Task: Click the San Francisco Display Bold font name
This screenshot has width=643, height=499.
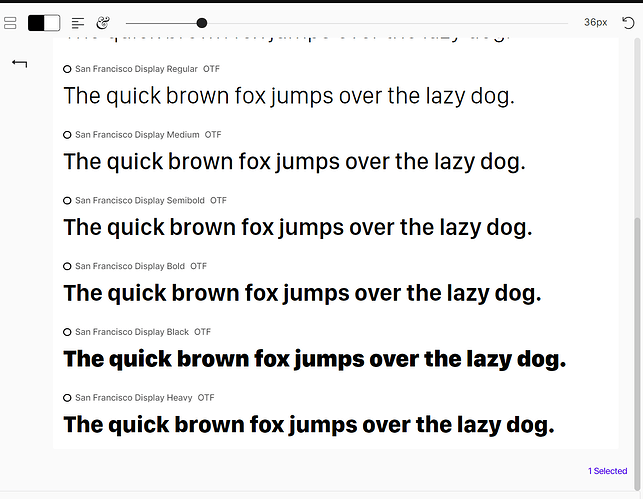Action: tap(130, 266)
